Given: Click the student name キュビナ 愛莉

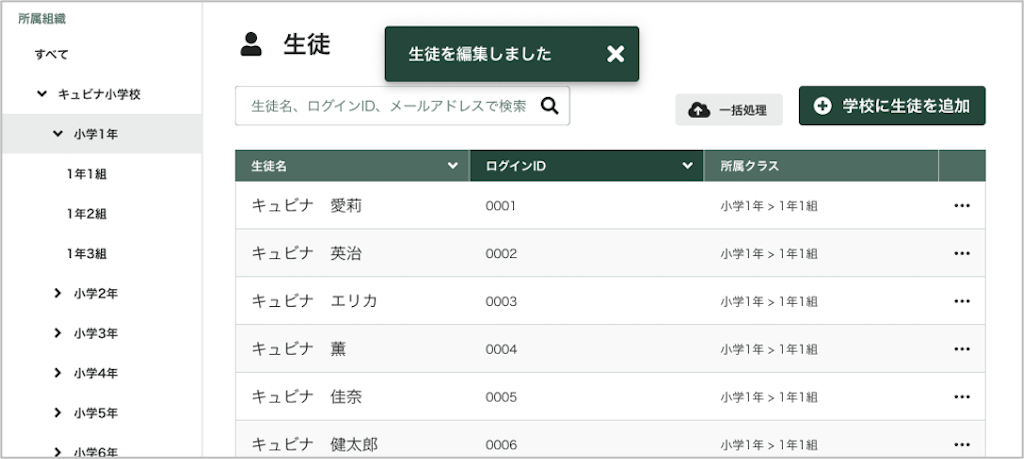Looking at the screenshot, I should pos(306,206).
